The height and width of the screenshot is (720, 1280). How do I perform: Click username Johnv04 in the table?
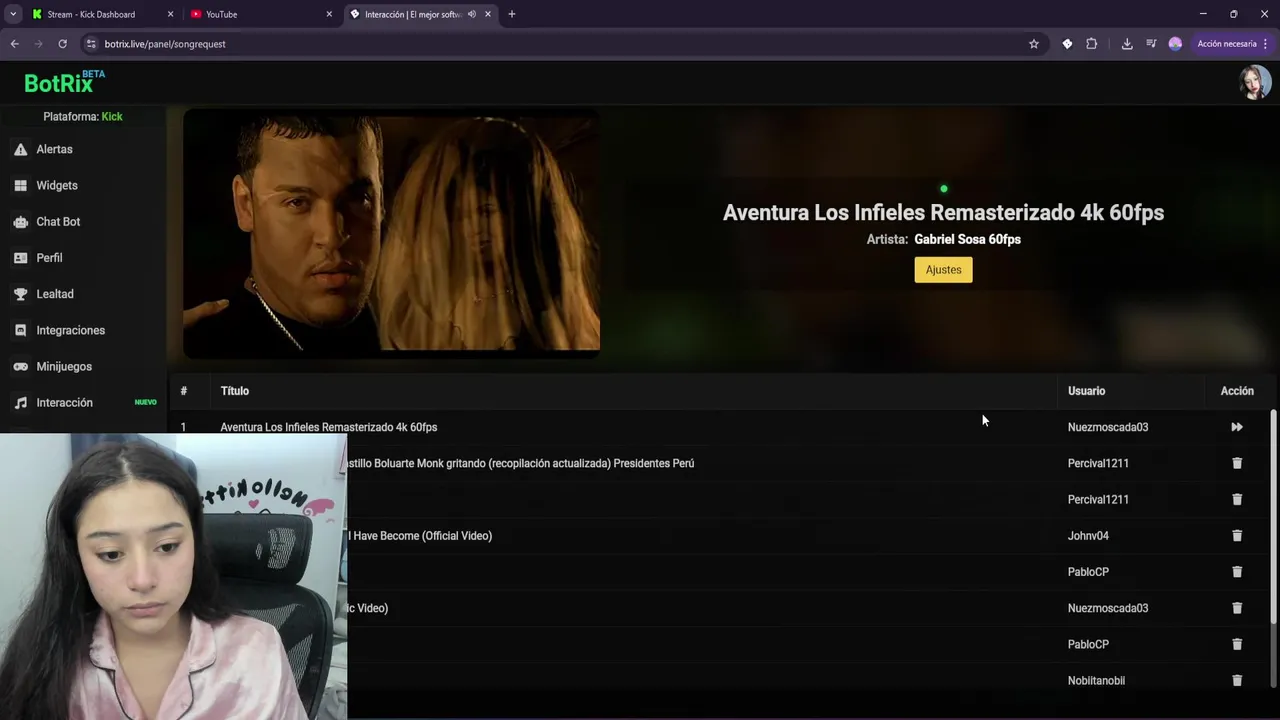tap(1088, 536)
